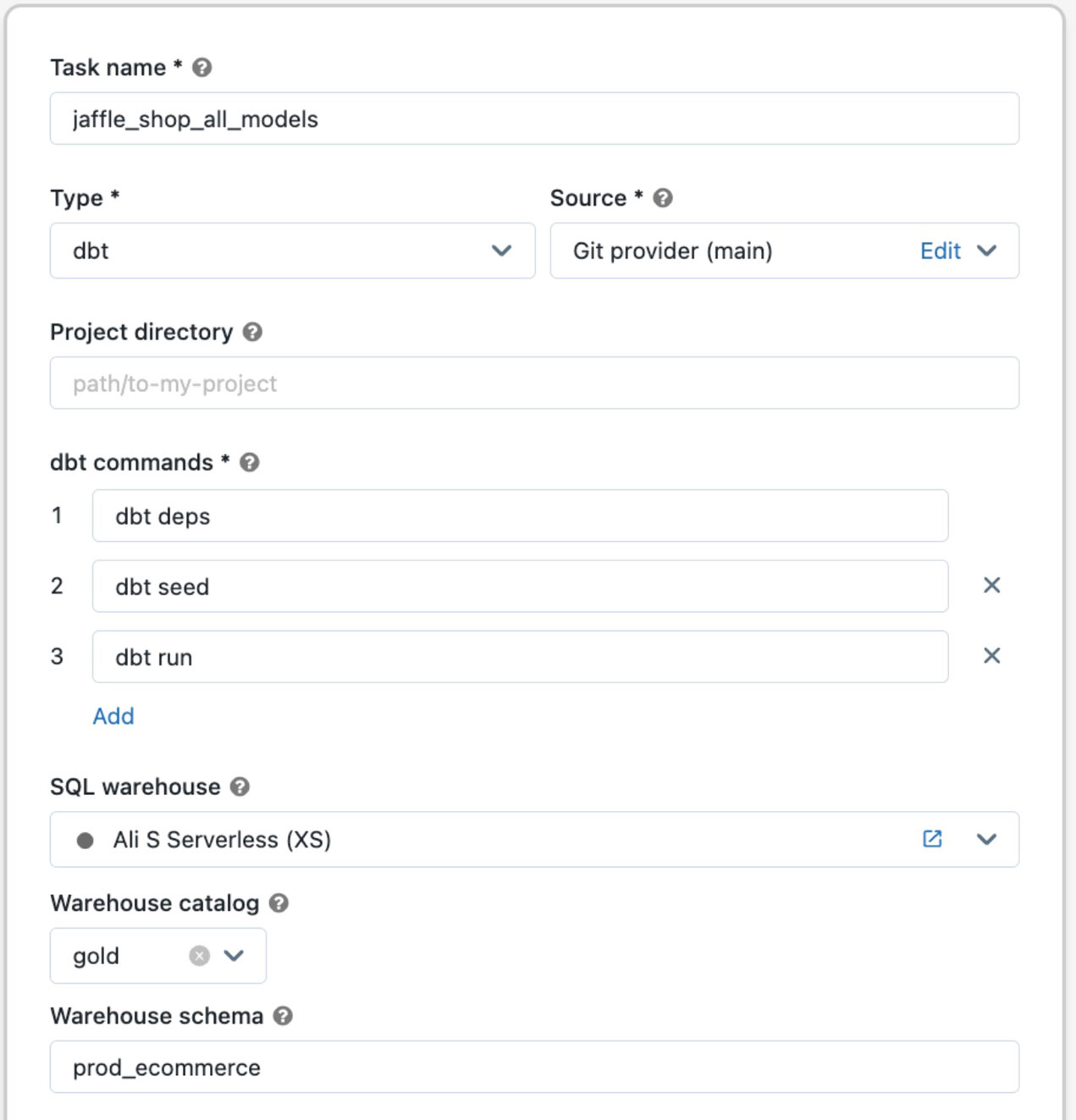The height and width of the screenshot is (1120, 1076).
Task: Click the Warehouse catalog help icon
Action: point(279,903)
